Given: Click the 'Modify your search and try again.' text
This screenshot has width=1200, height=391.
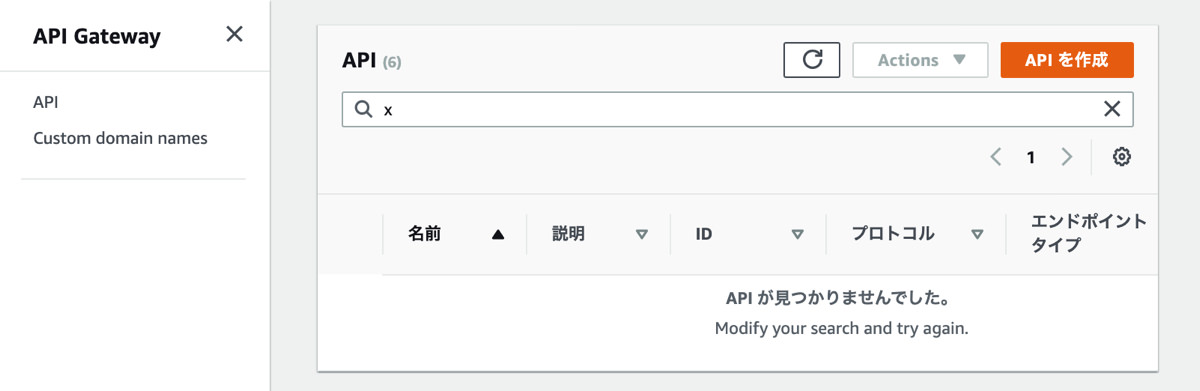Looking at the screenshot, I should [x=842, y=328].
